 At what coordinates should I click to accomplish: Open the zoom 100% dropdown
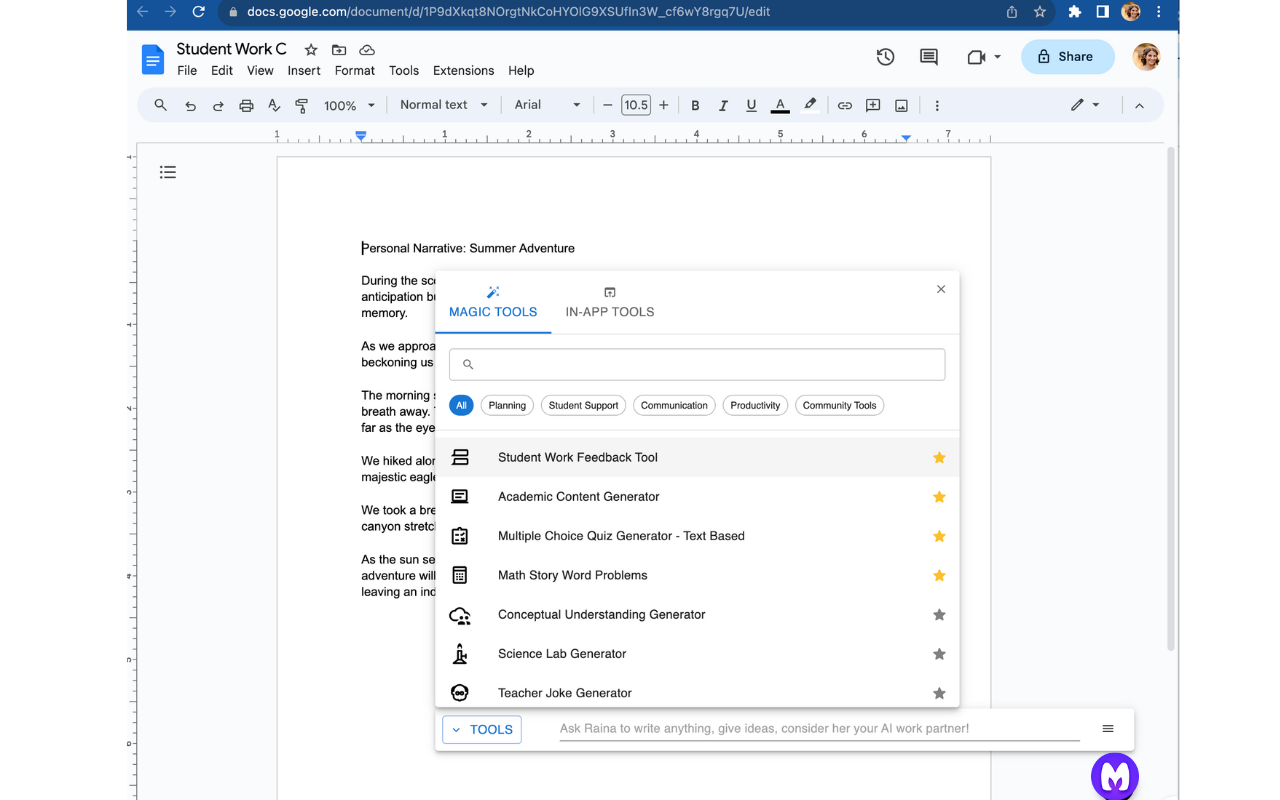point(349,105)
